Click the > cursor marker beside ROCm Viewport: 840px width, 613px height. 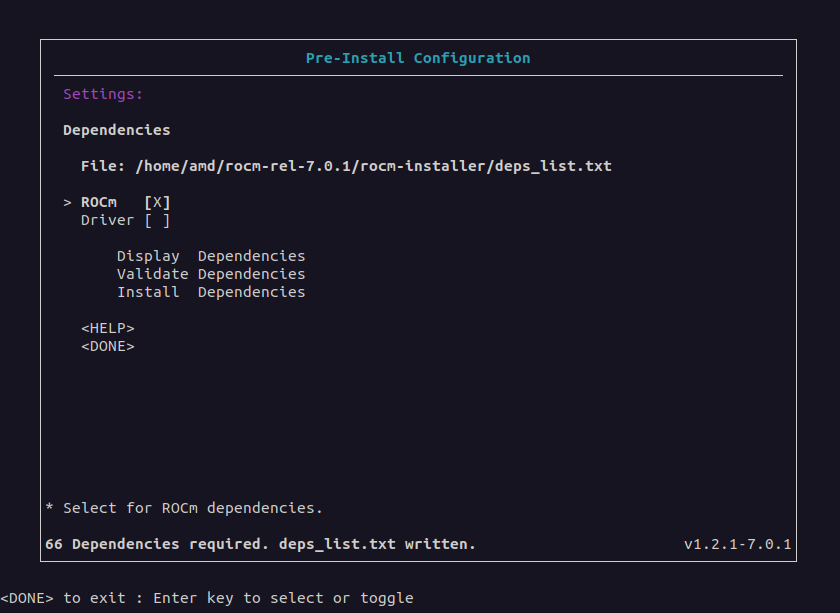click(x=68, y=203)
